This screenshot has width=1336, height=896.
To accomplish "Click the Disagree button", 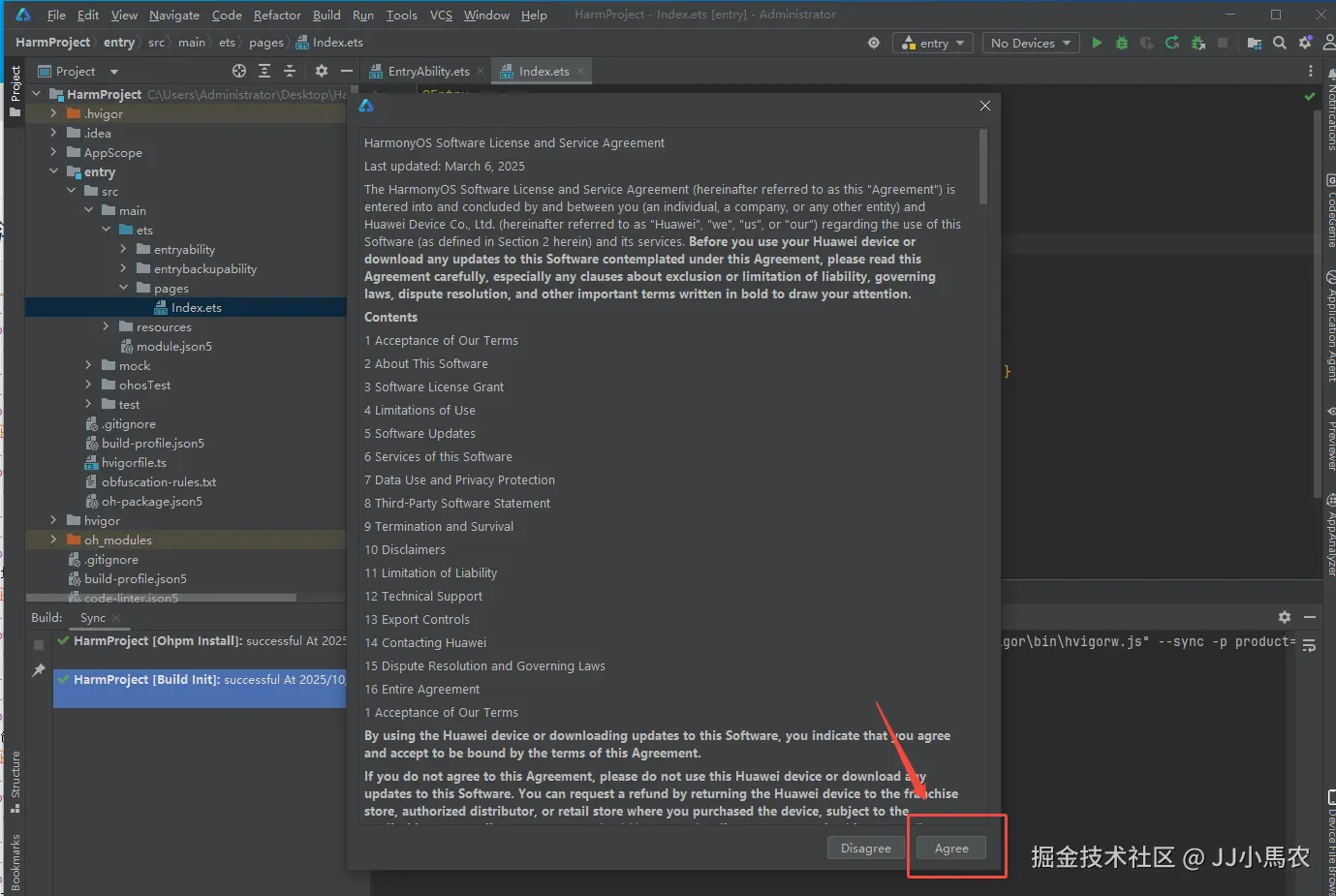I will [865, 848].
